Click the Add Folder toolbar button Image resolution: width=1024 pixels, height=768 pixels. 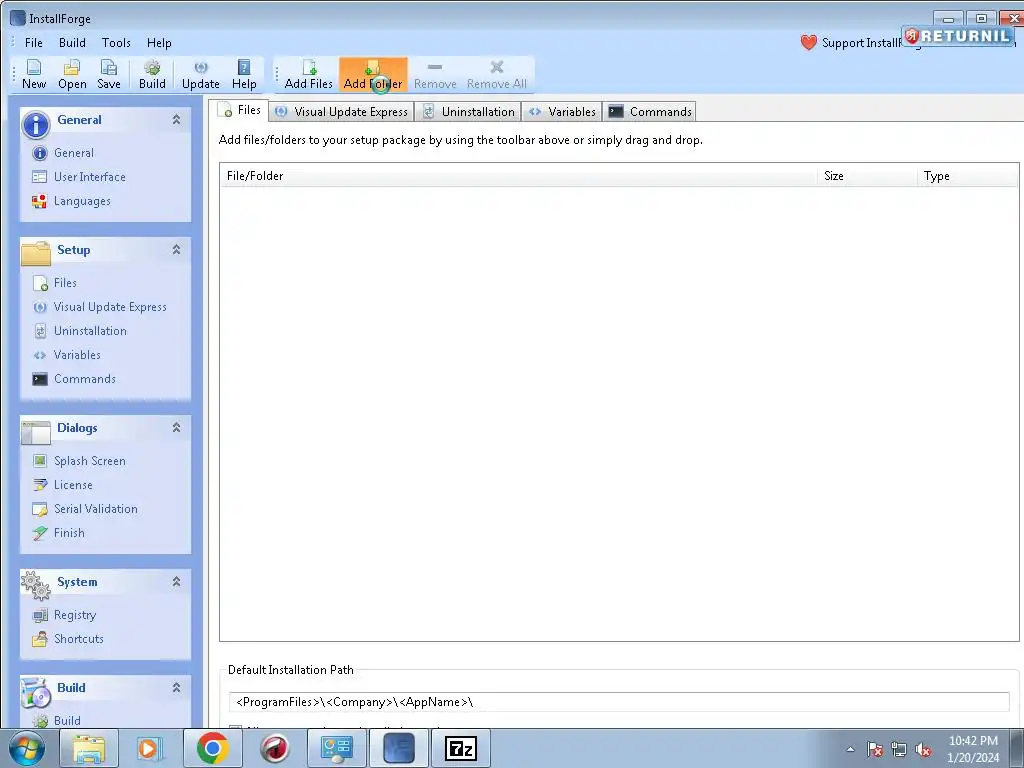(373, 74)
